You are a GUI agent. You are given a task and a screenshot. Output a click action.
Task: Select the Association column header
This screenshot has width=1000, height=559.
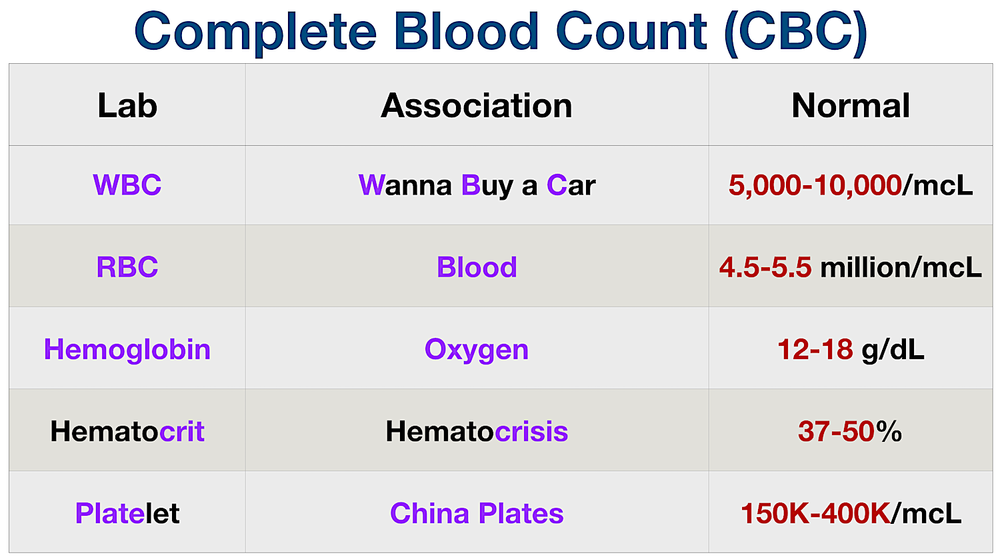coord(476,105)
